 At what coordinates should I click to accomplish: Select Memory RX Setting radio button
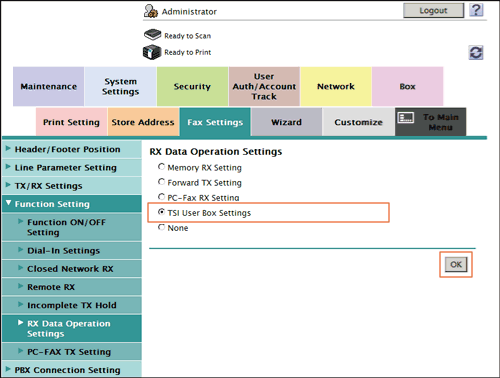(161, 166)
